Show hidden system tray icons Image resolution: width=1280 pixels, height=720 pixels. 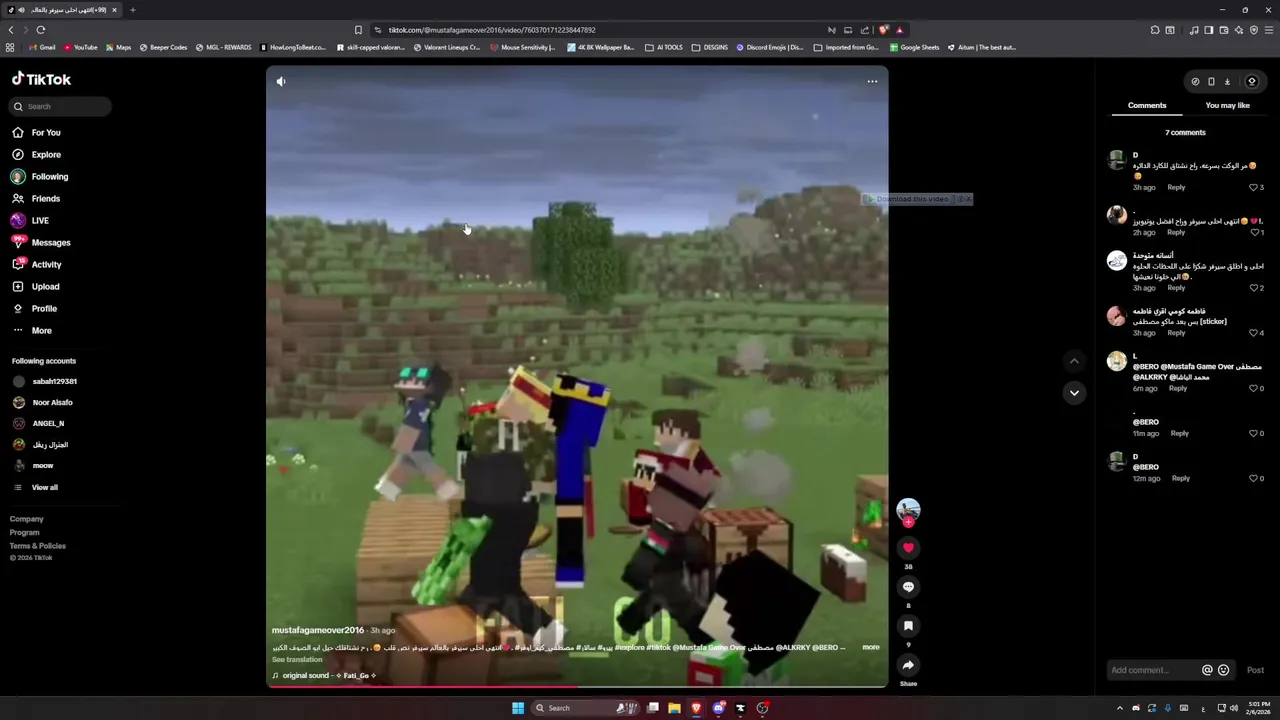pyautogui.click(x=1119, y=708)
